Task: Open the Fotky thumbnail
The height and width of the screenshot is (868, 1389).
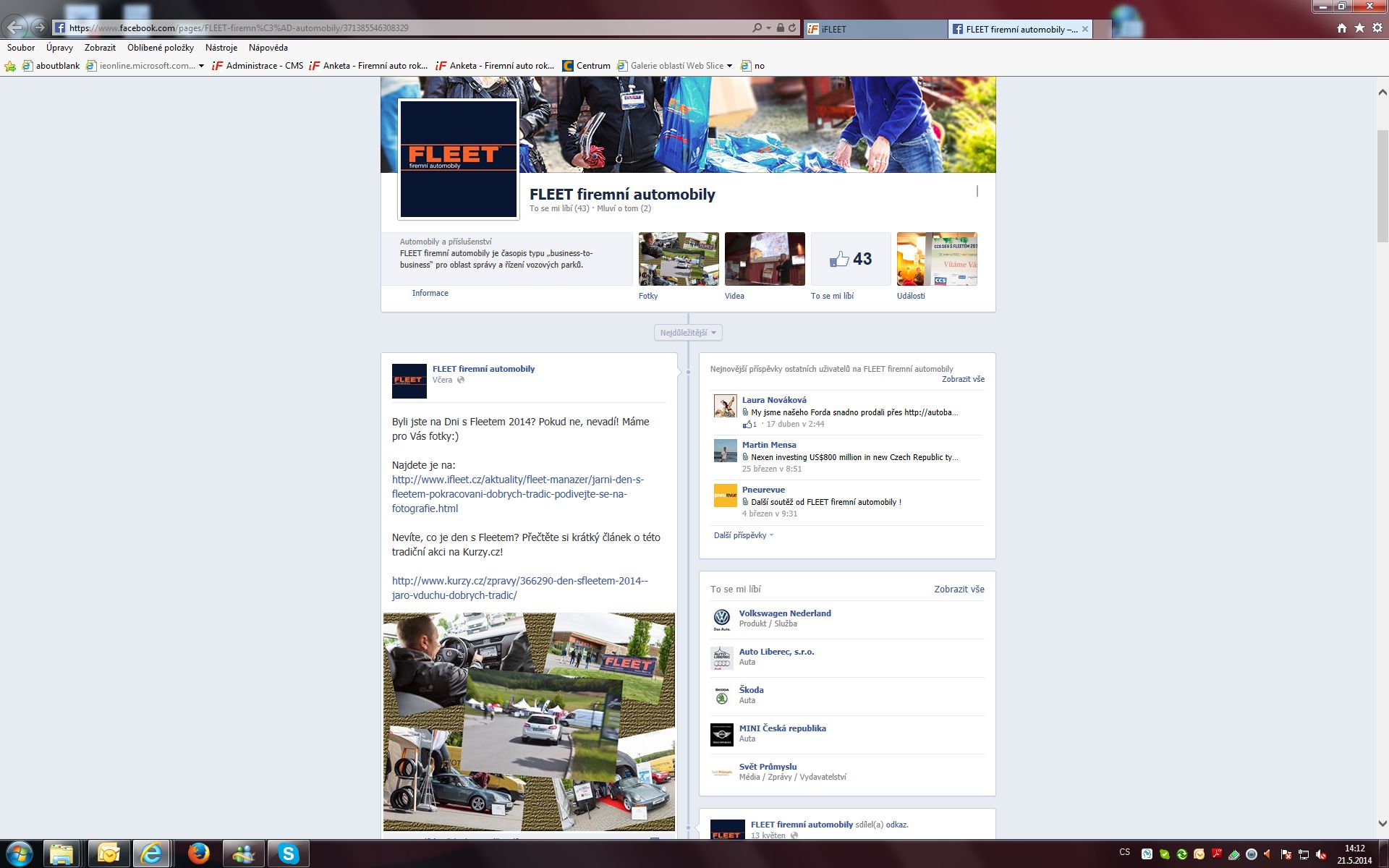Action: [679, 259]
